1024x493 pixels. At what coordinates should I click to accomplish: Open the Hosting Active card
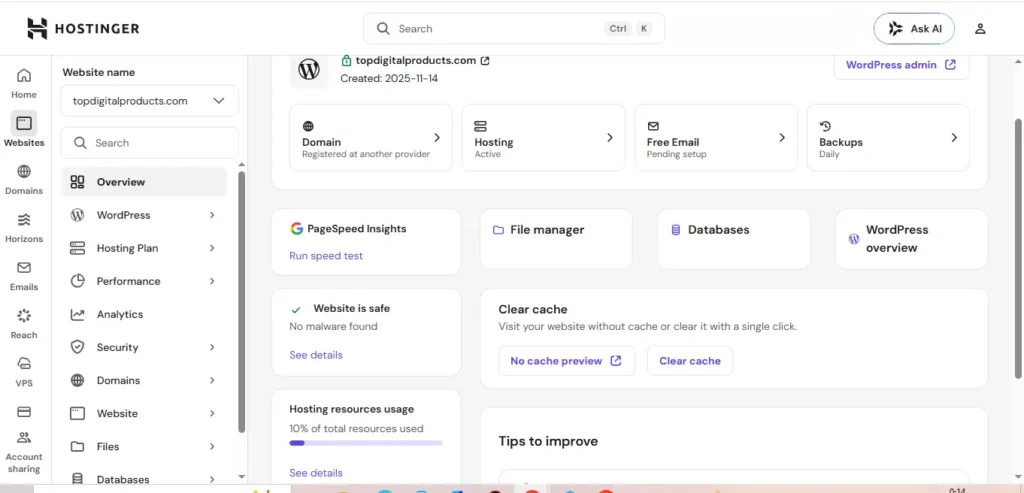coord(543,138)
